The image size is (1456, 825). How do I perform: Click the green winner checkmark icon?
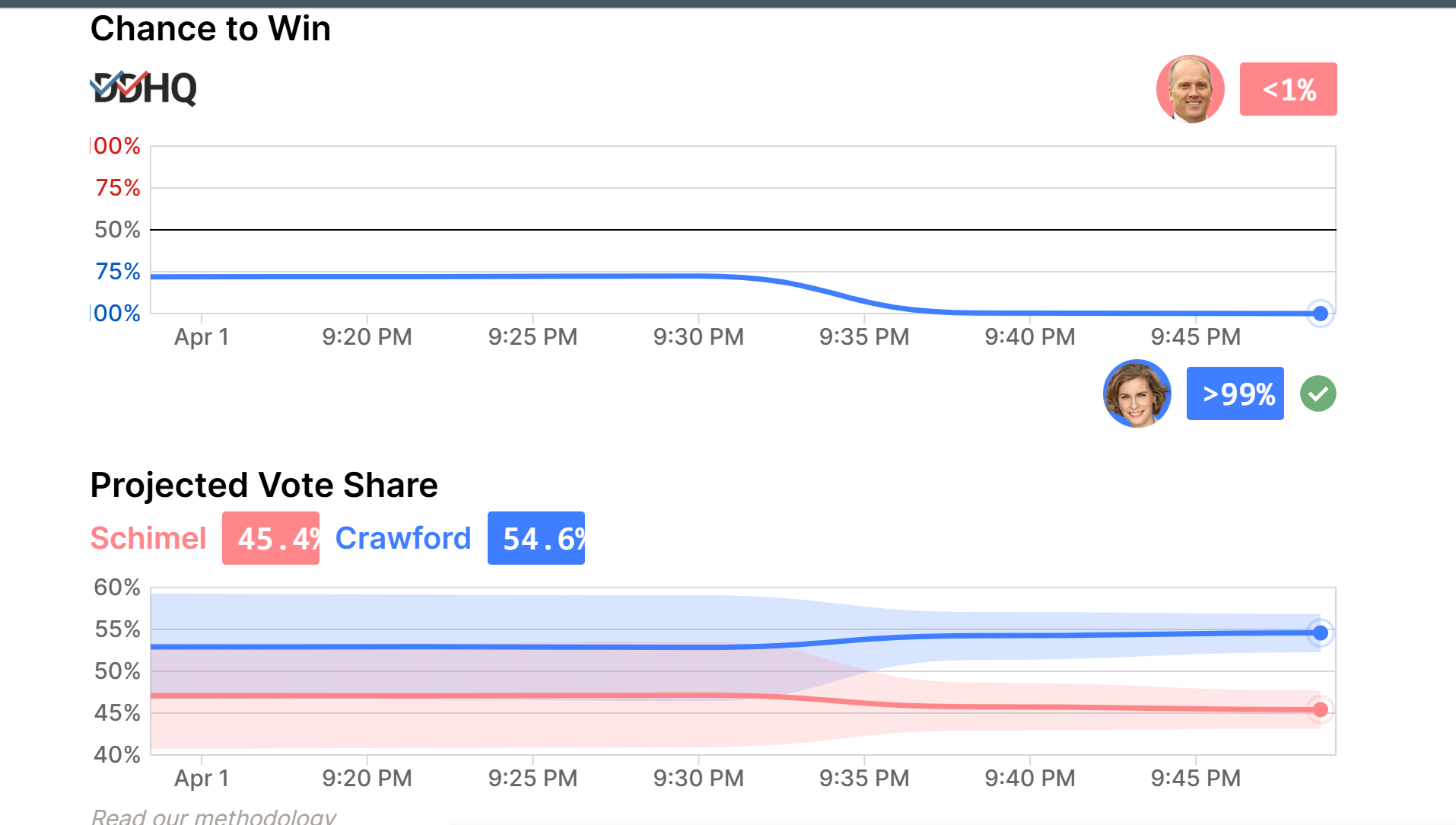click(x=1318, y=393)
